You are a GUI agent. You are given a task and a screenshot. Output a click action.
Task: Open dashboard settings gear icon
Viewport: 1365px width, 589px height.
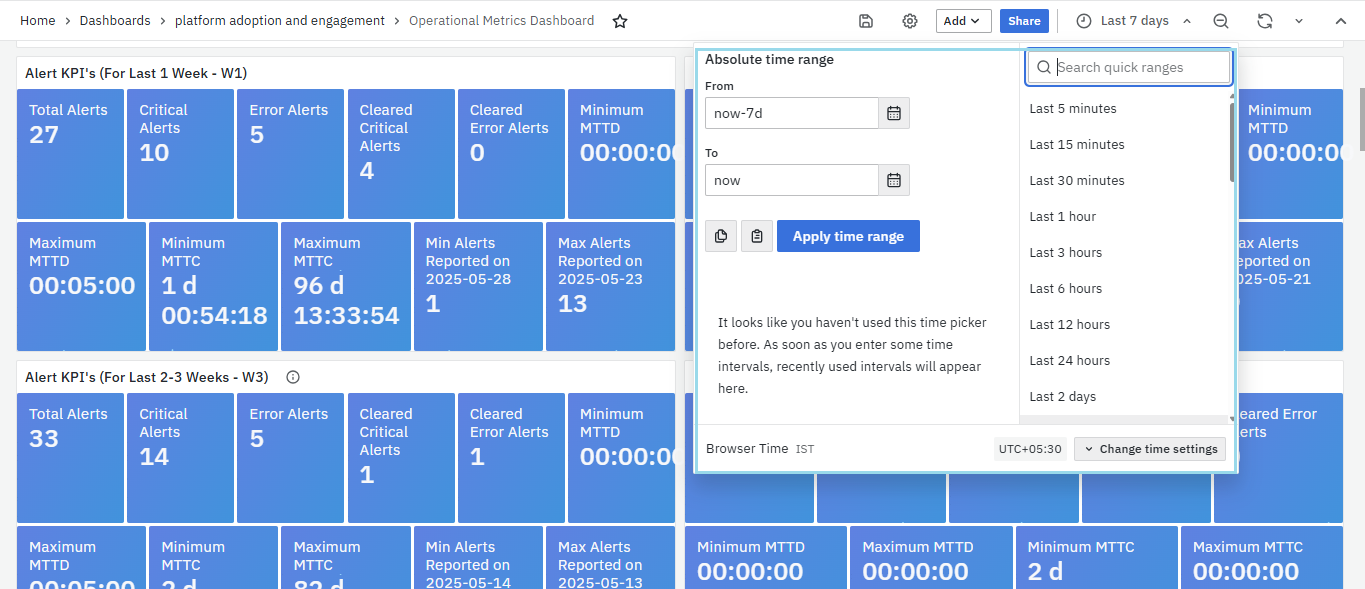coord(909,21)
